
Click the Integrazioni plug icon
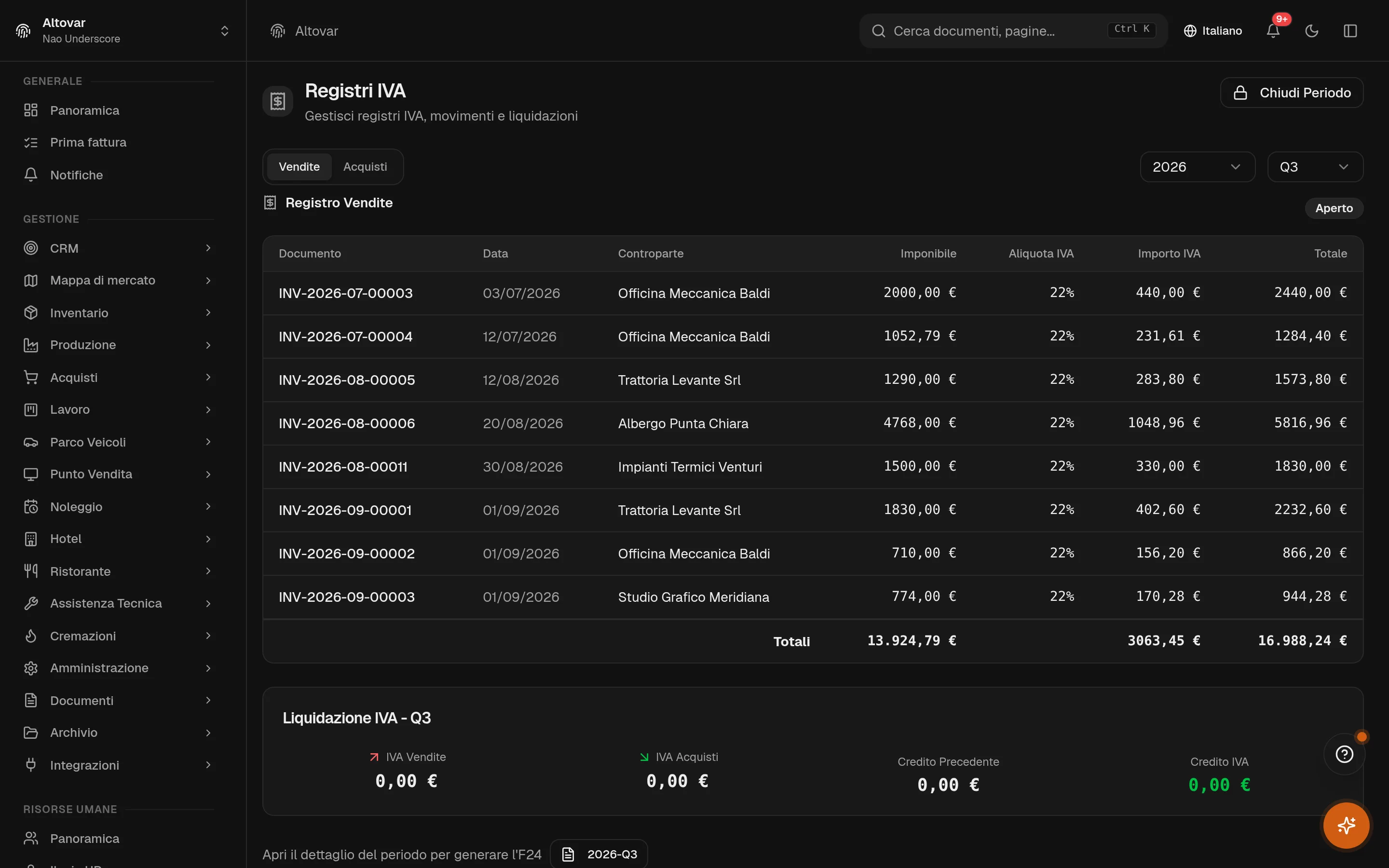pos(31,765)
